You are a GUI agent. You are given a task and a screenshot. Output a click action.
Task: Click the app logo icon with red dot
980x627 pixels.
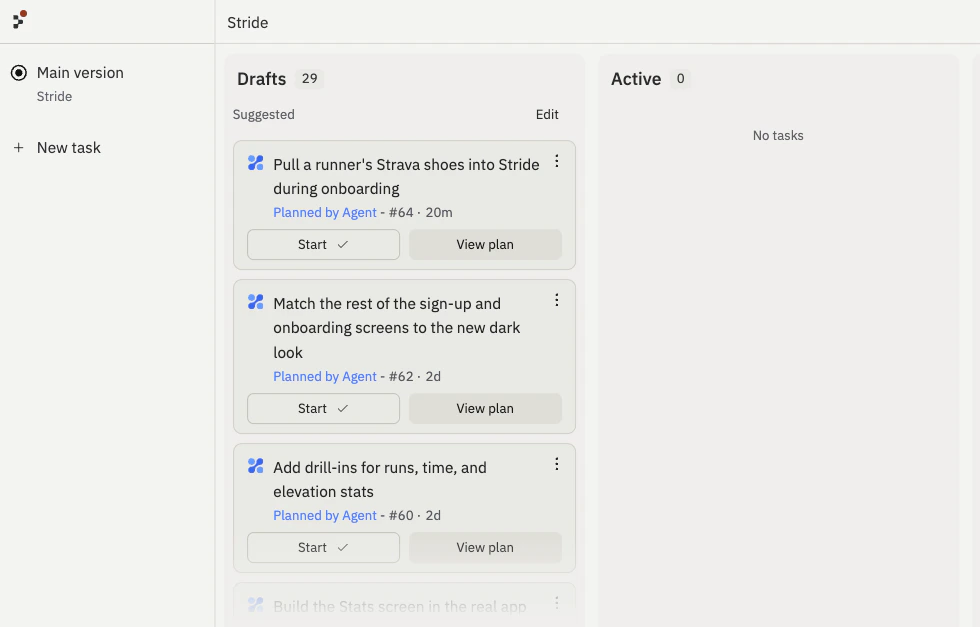coord(19,19)
